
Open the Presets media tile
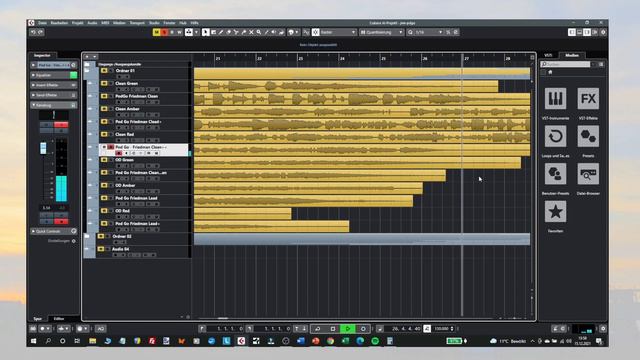coord(588,136)
